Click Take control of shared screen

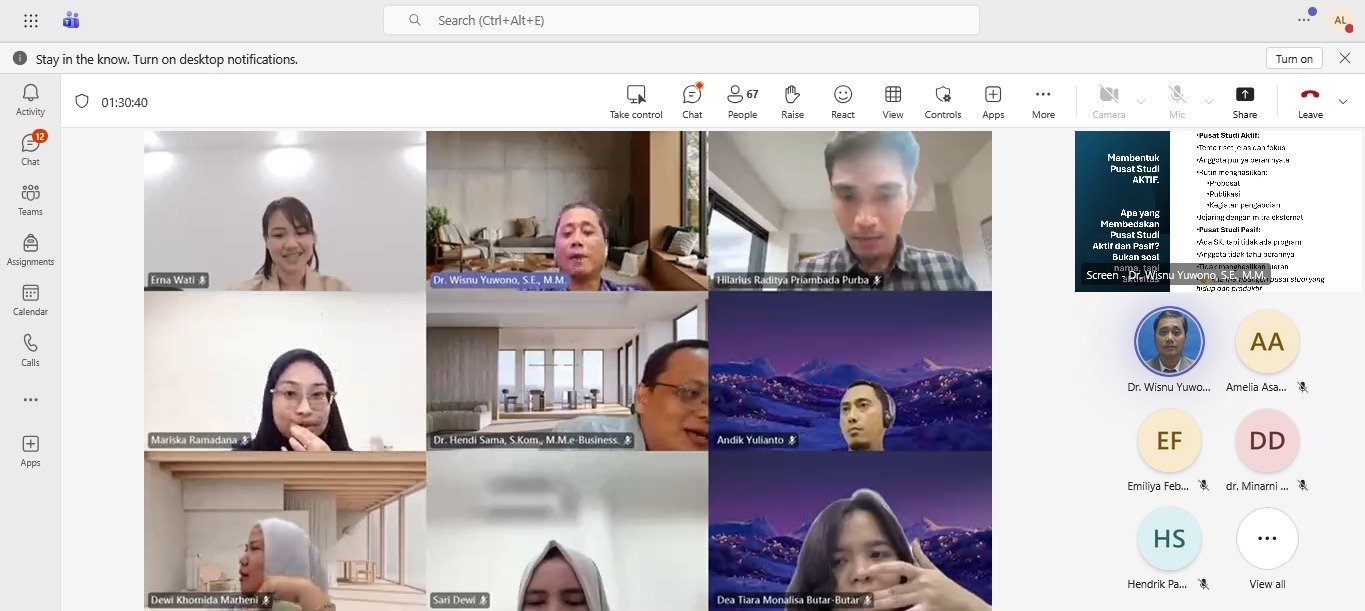coord(636,101)
